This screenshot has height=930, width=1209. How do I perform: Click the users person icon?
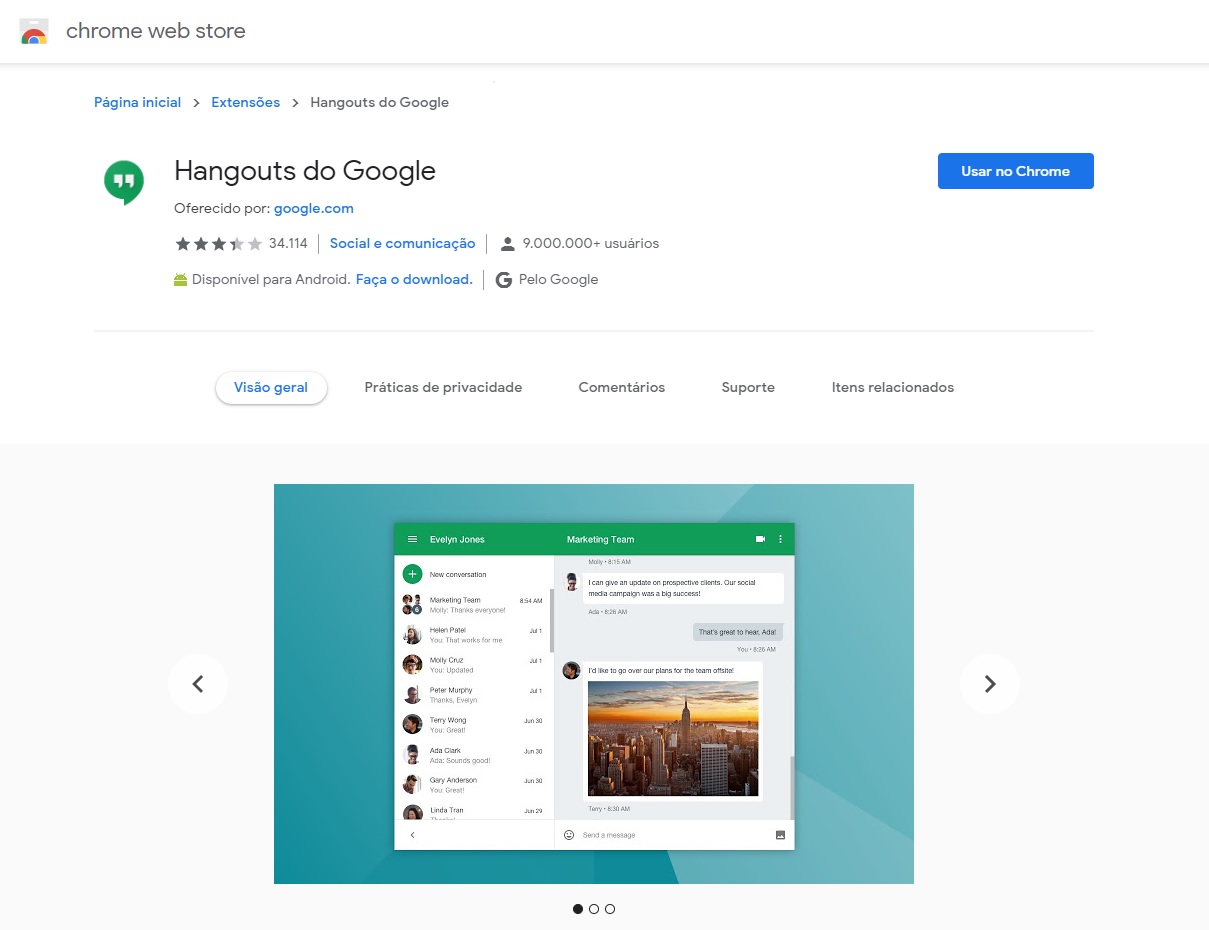coord(507,243)
